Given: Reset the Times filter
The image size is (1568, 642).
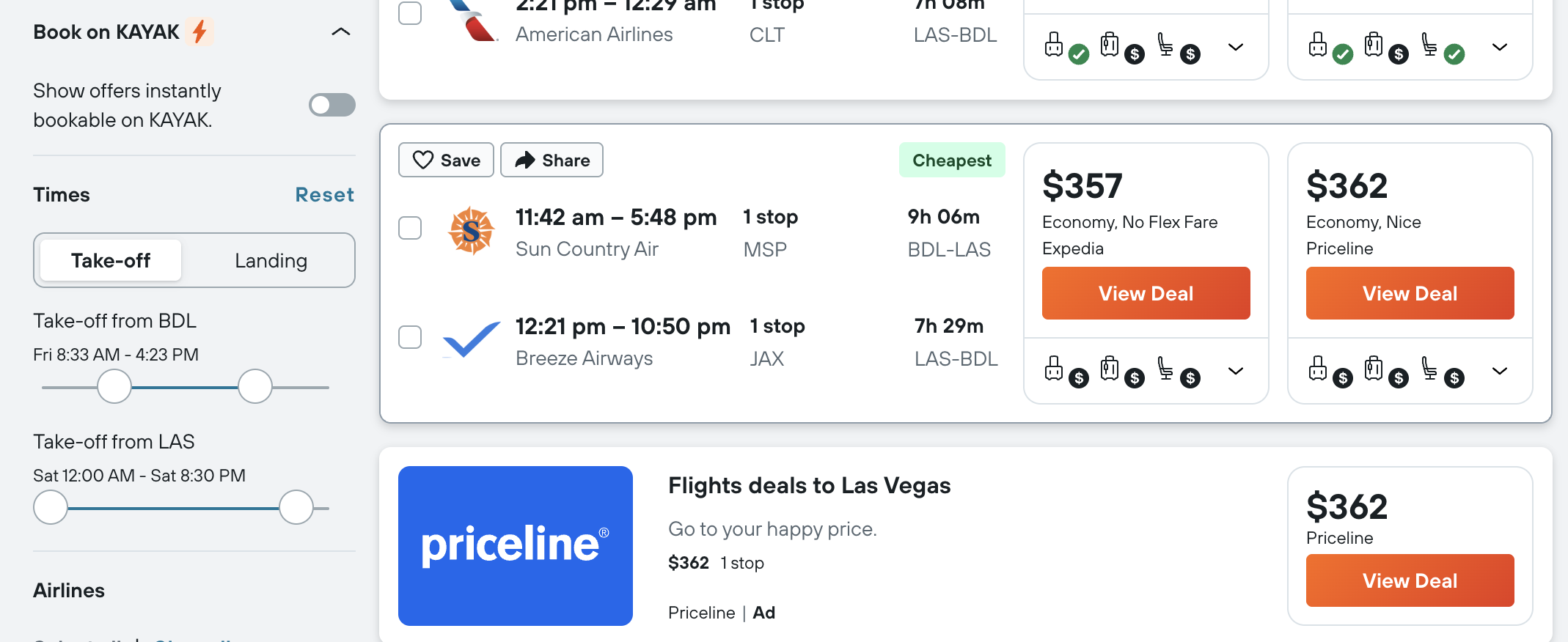Looking at the screenshot, I should tap(325, 195).
